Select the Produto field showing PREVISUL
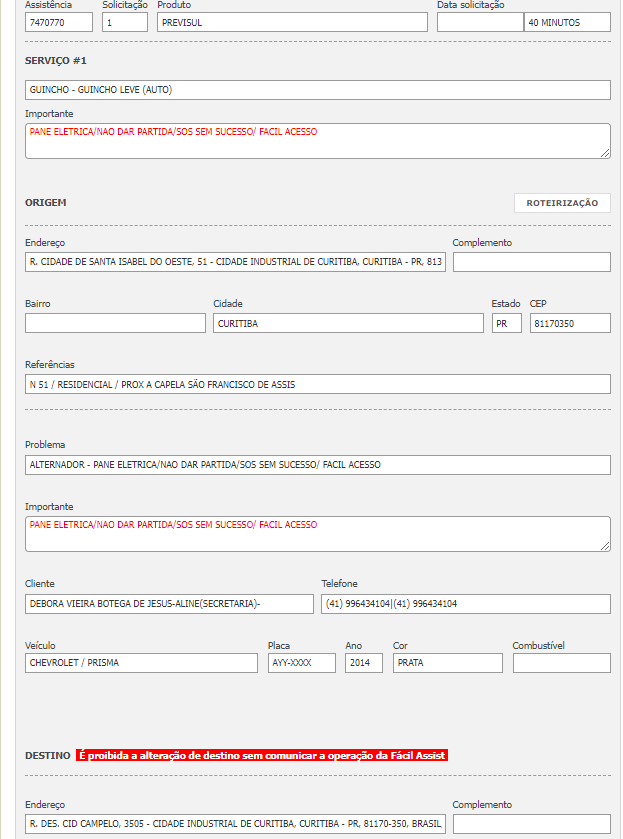 coord(292,22)
